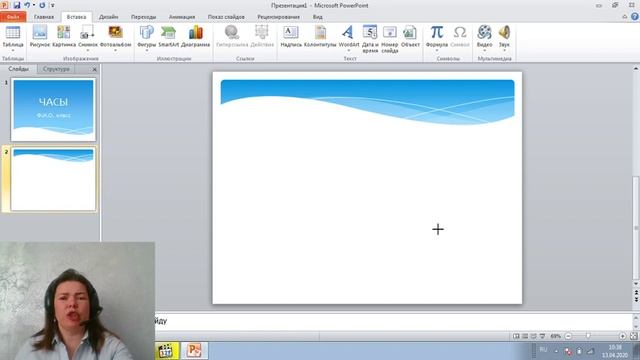Image resolution: width=640 pixels, height=360 pixels.
Task: Insert Дата и время into slide
Action: click(370, 39)
